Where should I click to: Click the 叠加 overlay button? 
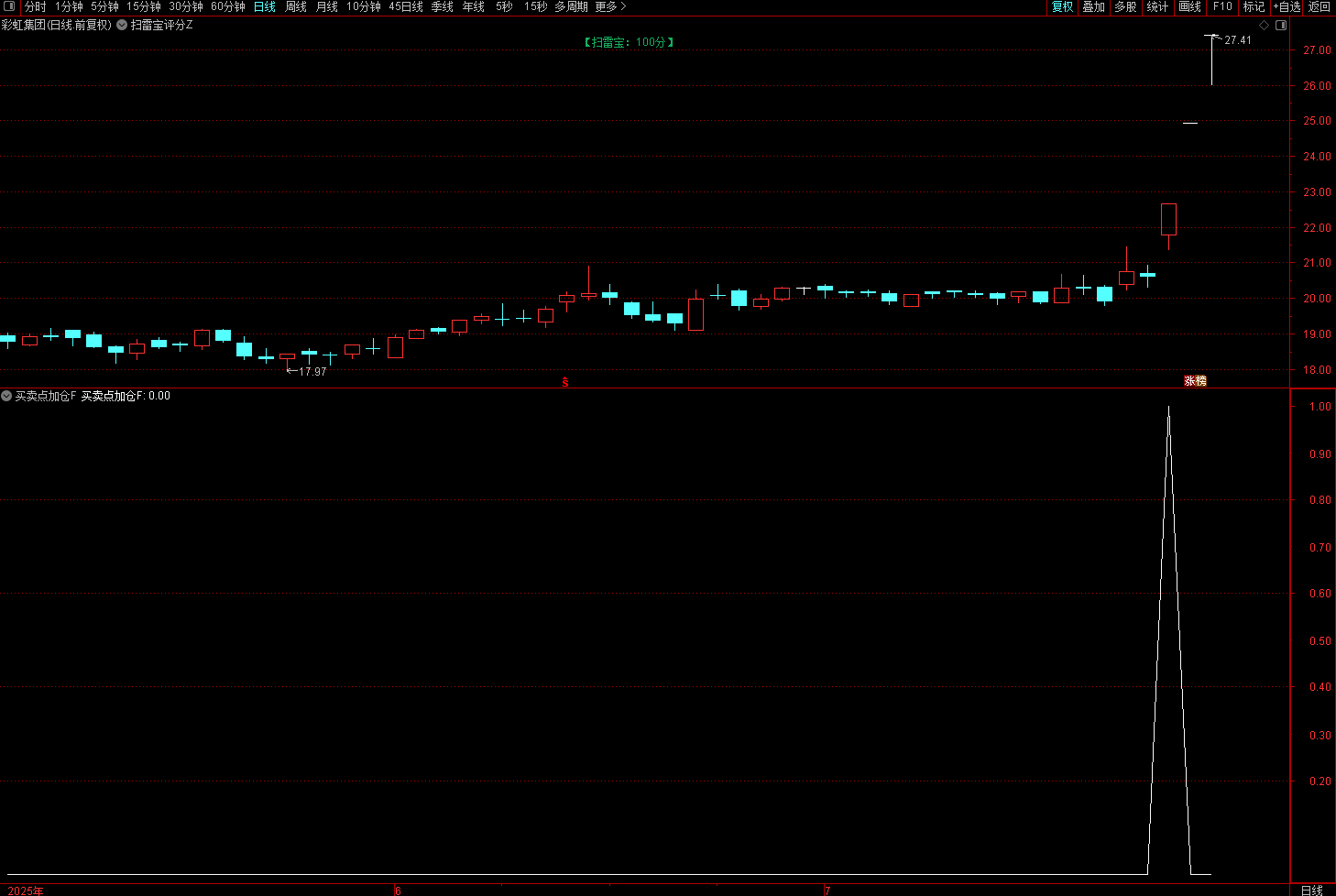(x=1094, y=6)
